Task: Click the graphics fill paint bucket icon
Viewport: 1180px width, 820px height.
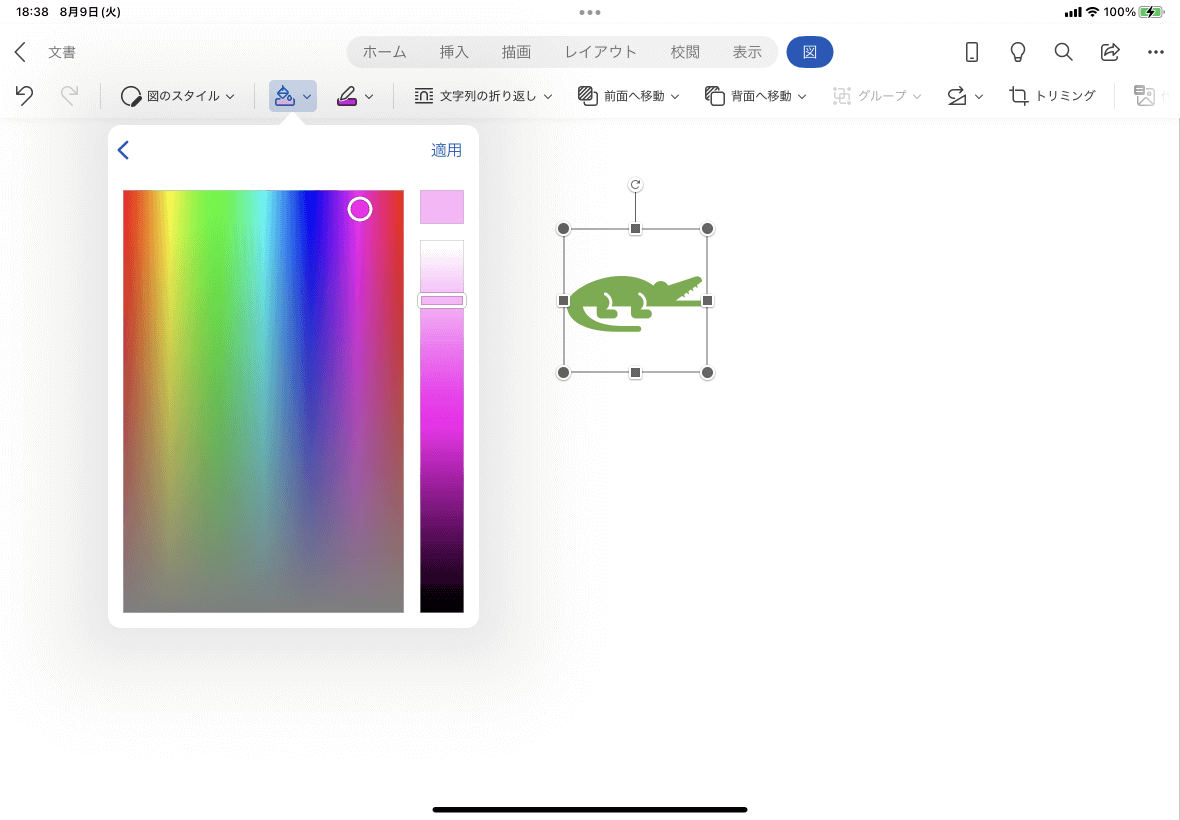Action: coord(284,96)
